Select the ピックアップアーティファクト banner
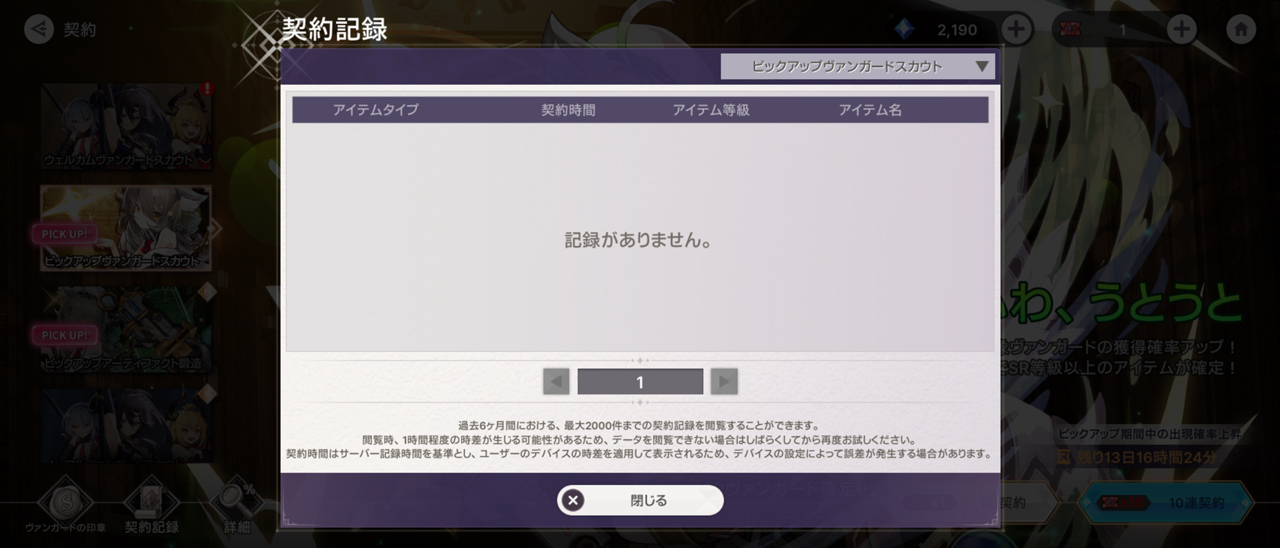 126,330
